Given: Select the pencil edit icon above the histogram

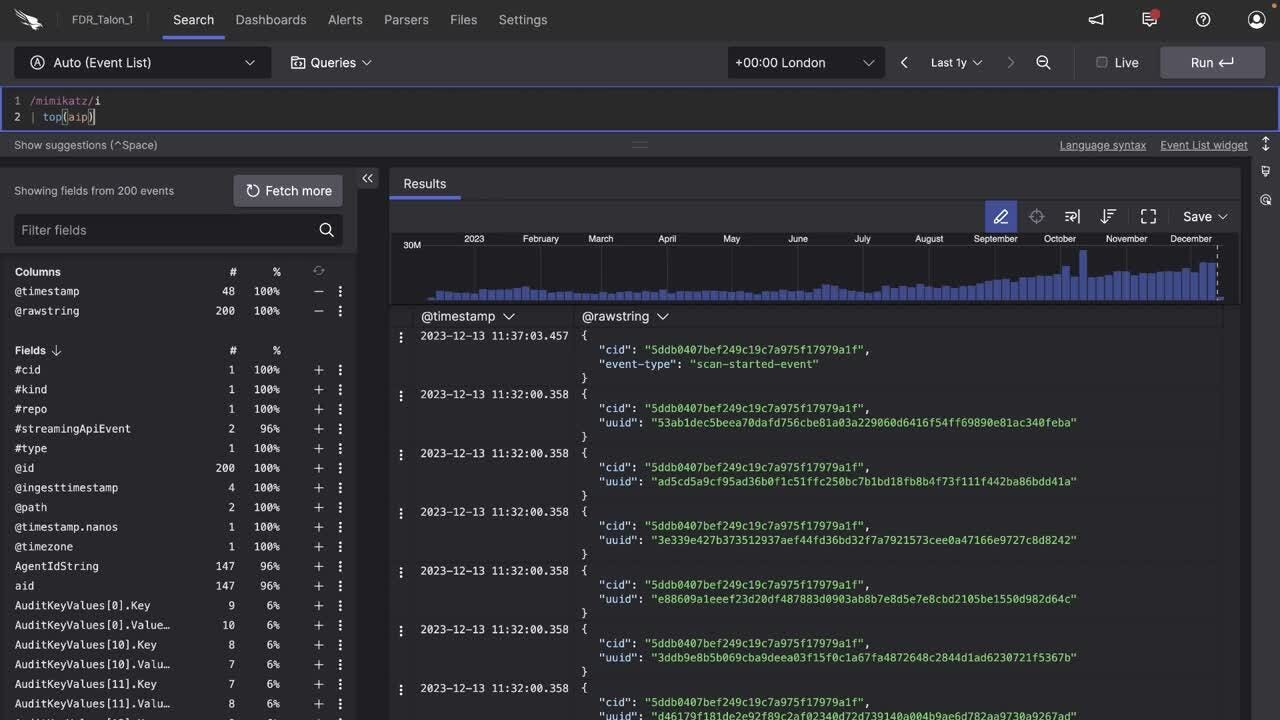Looking at the screenshot, I should click(x=1001, y=216).
